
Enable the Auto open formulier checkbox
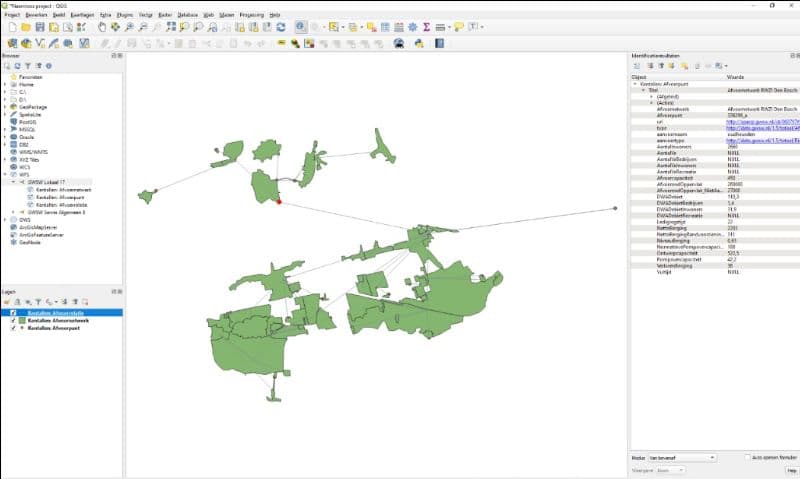point(748,457)
